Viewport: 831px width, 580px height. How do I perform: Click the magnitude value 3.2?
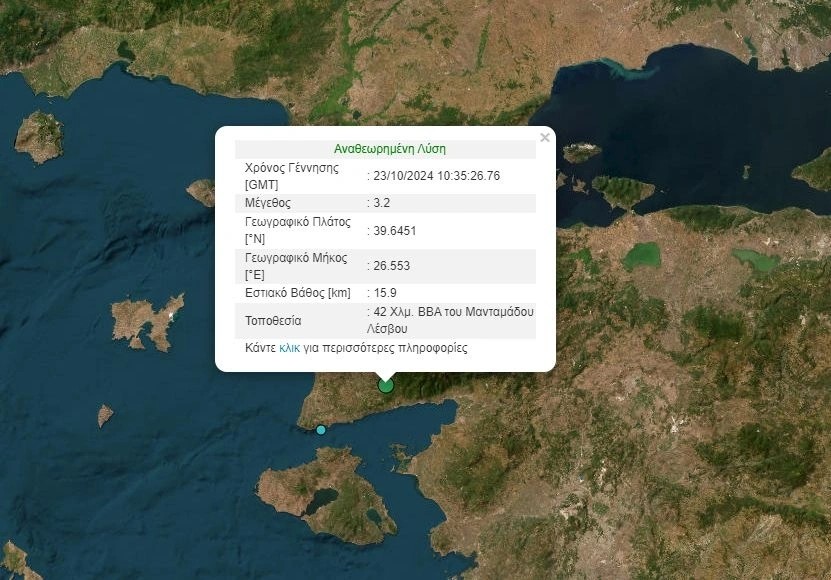coord(381,203)
